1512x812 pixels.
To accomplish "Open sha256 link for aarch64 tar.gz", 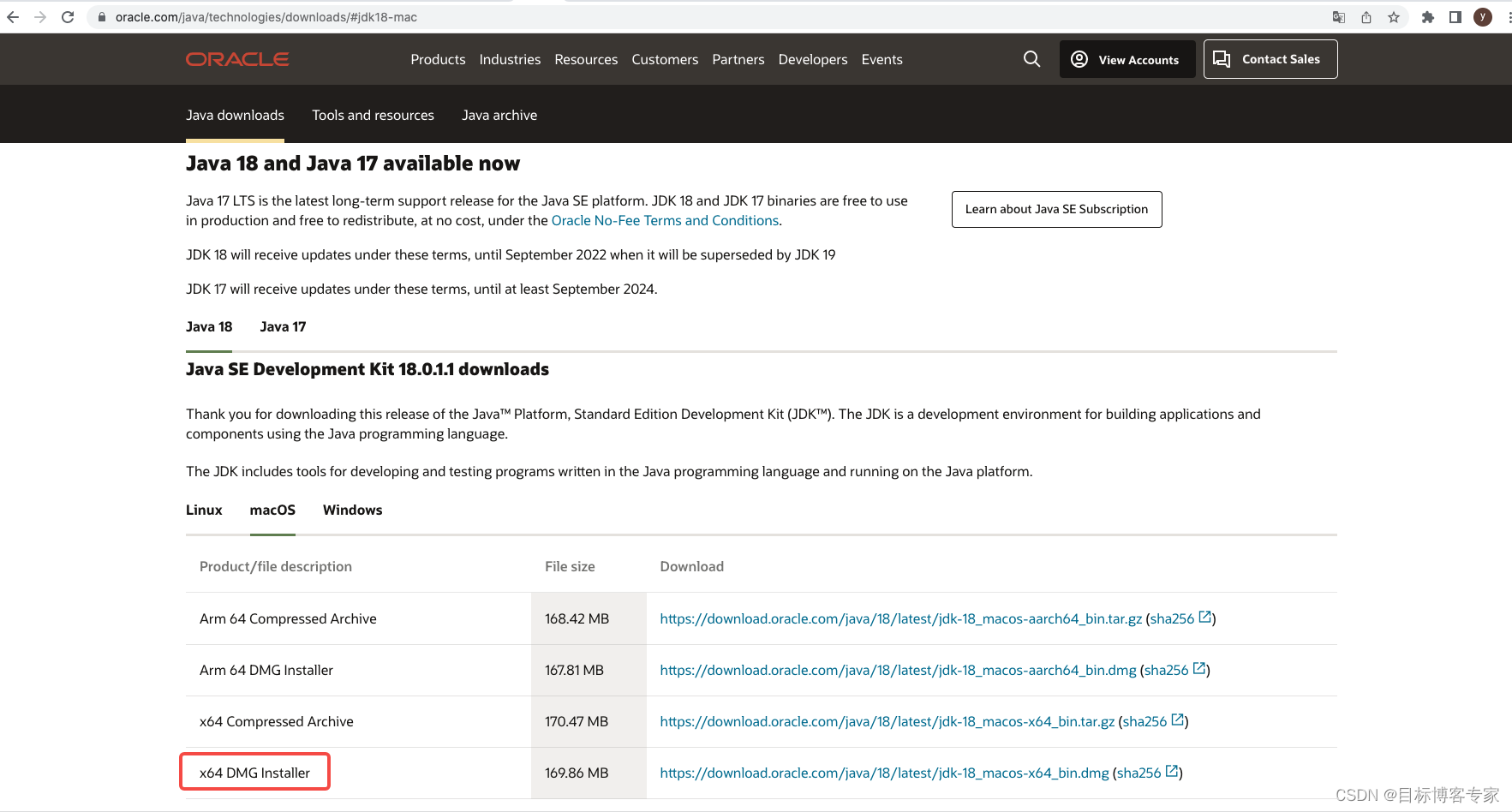I will tap(1171, 618).
